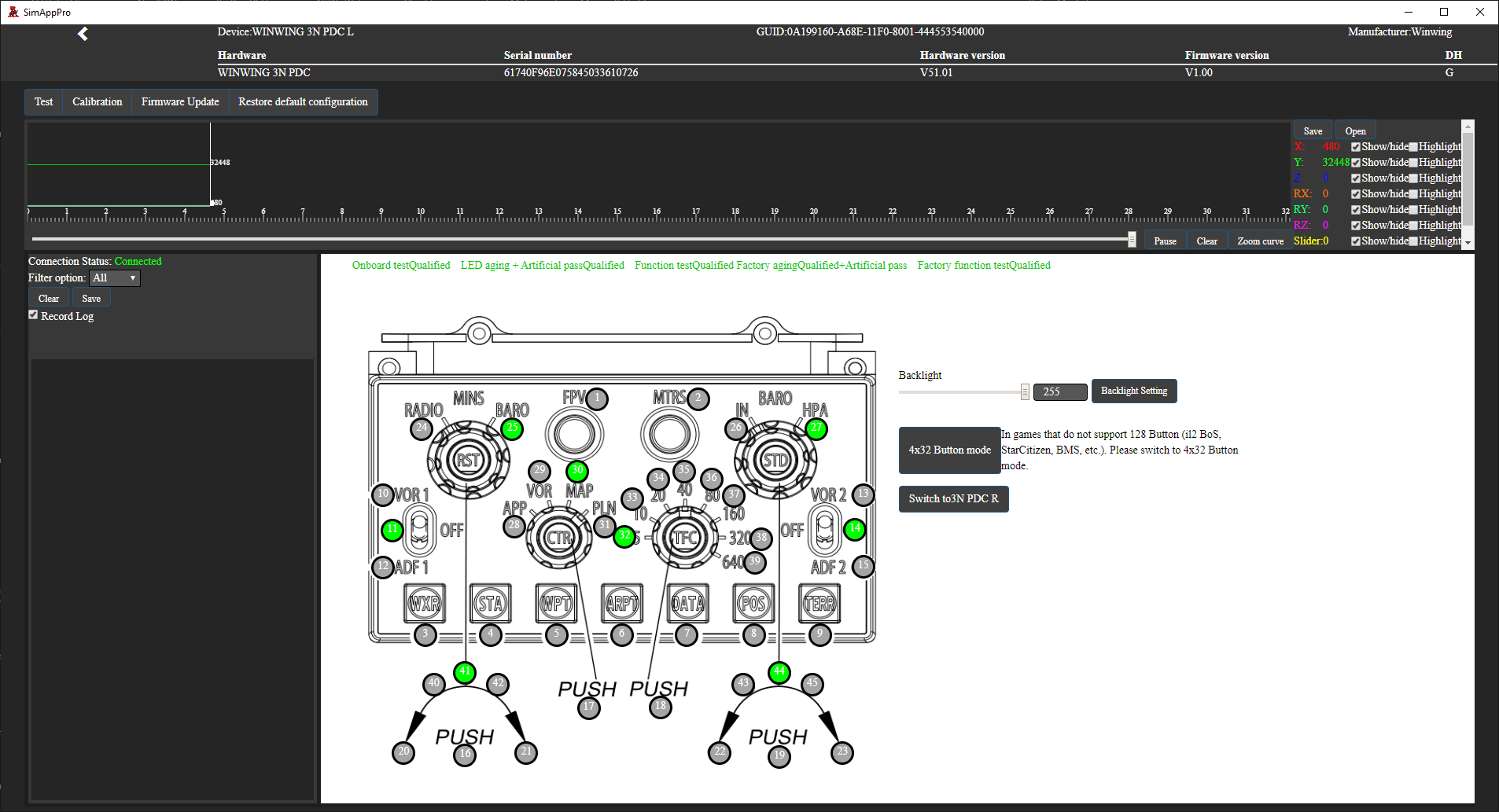This screenshot has width=1499, height=812.
Task: Click the TFC range knob on diagram
Action: [685, 538]
